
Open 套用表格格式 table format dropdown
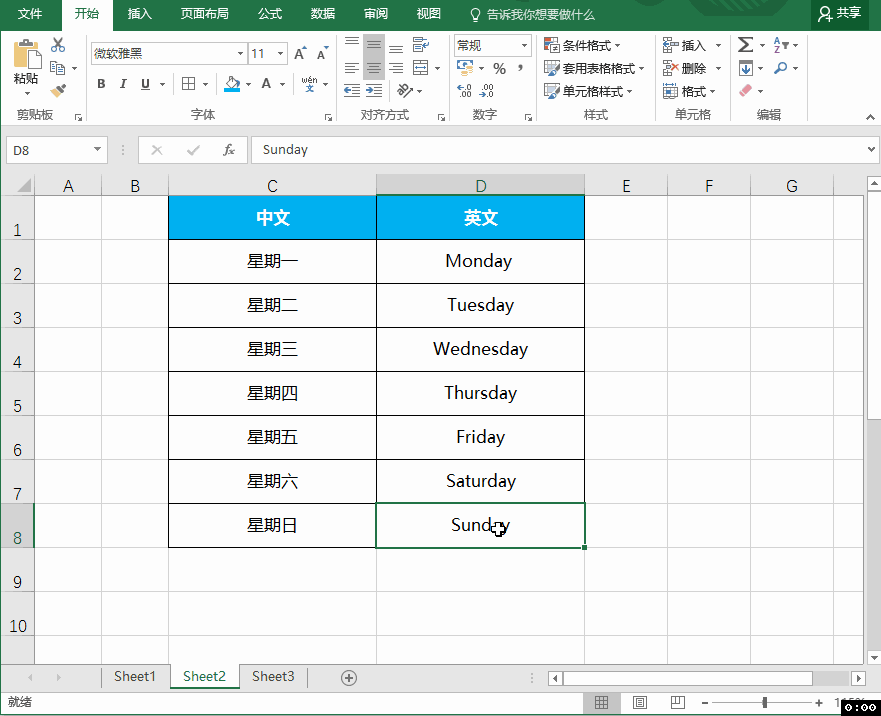(x=594, y=68)
